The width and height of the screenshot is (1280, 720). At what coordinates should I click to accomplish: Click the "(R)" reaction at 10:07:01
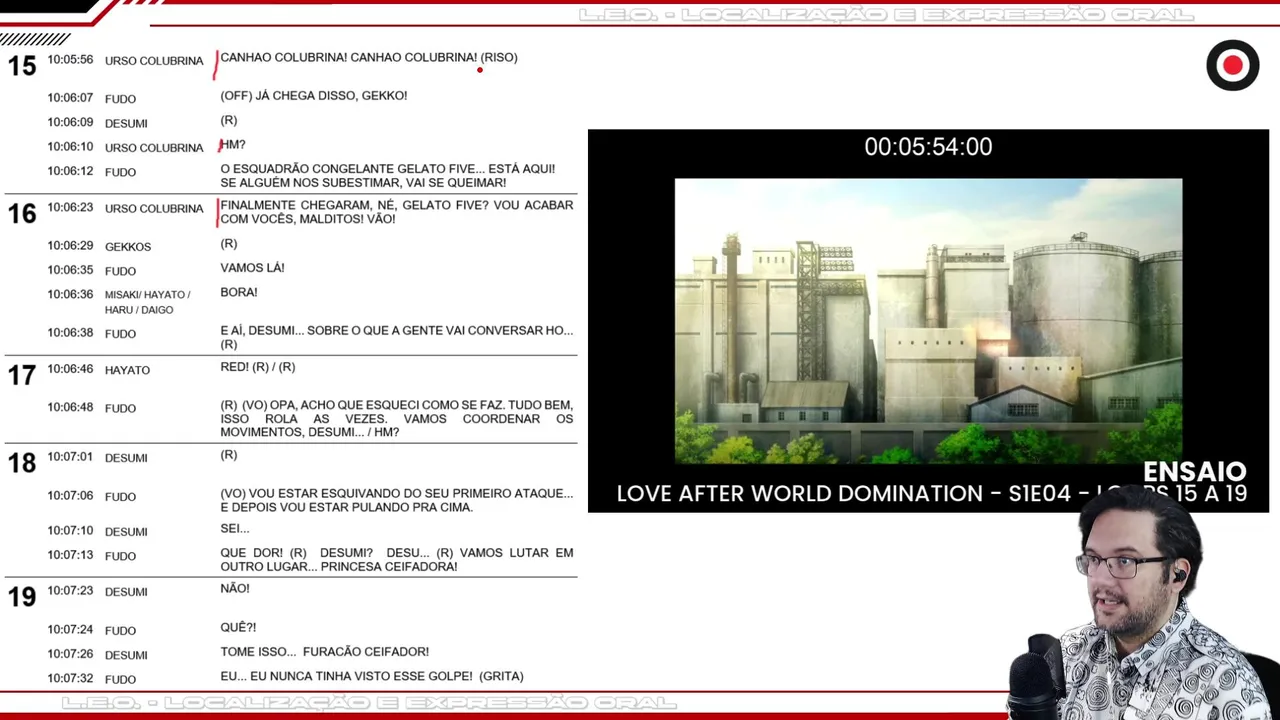point(229,455)
